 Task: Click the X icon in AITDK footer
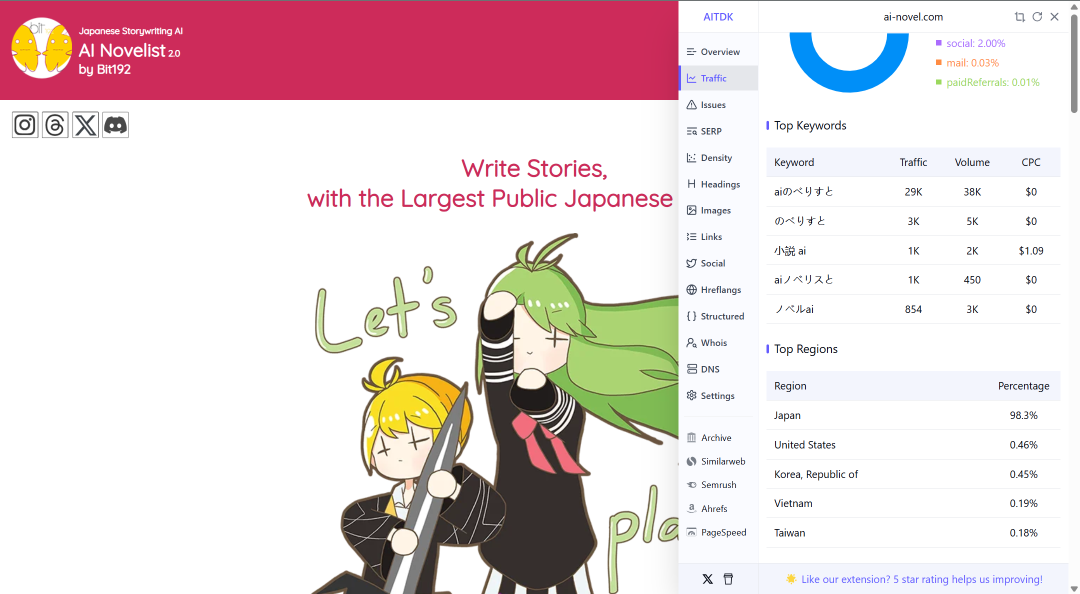[707, 579]
